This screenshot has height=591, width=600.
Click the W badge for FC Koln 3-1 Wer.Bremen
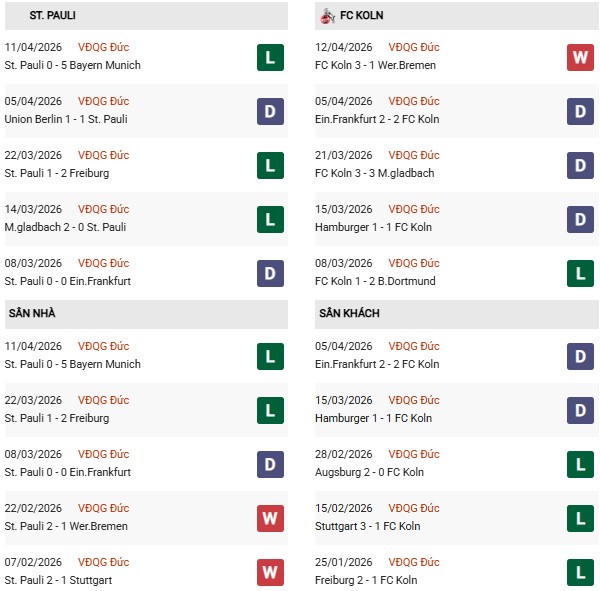coord(581,57)
